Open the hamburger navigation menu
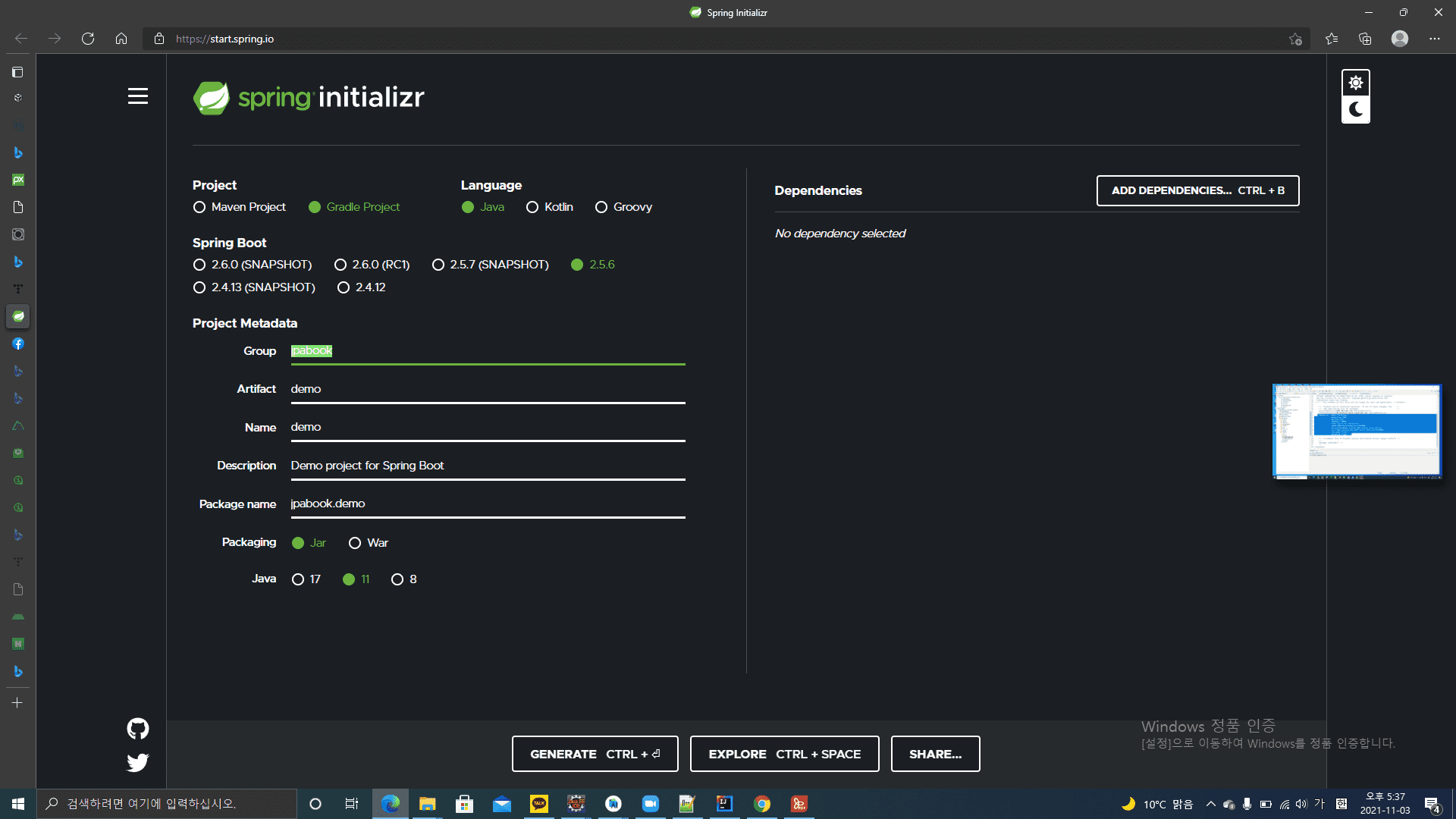 tap(138, 96)
